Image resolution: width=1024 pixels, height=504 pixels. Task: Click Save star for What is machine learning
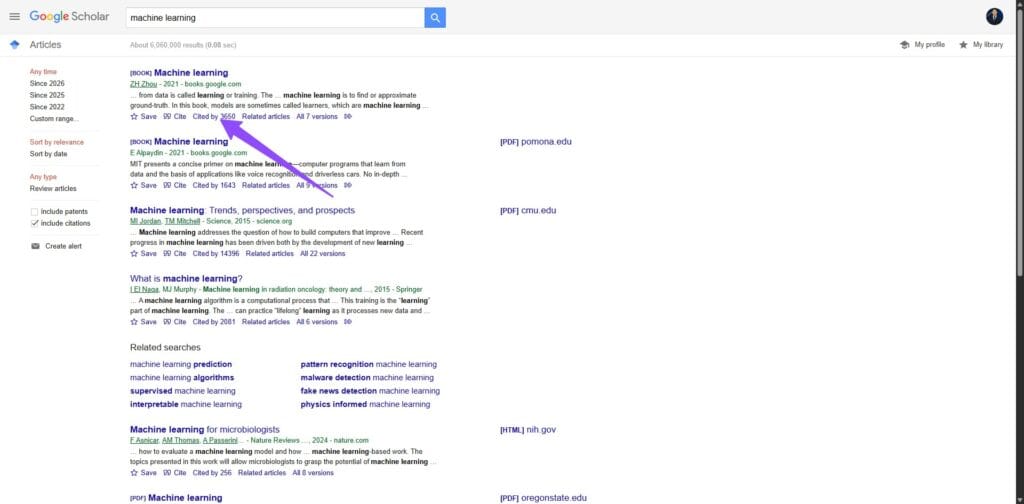134,322
